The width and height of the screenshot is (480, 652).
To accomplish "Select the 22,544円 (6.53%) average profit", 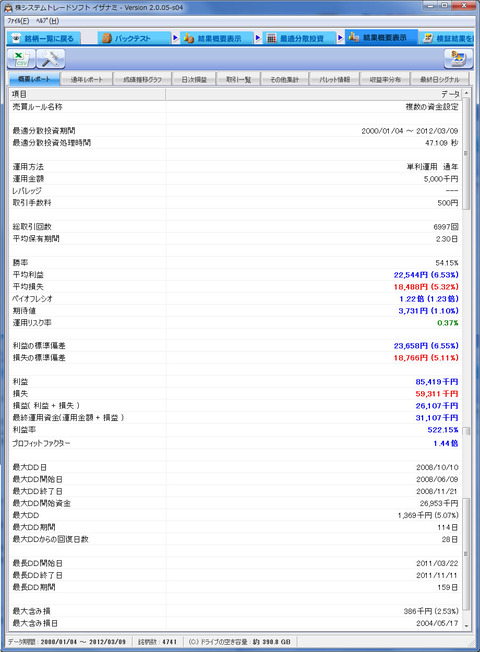I will pyautogui.click(x=426, y=275).
